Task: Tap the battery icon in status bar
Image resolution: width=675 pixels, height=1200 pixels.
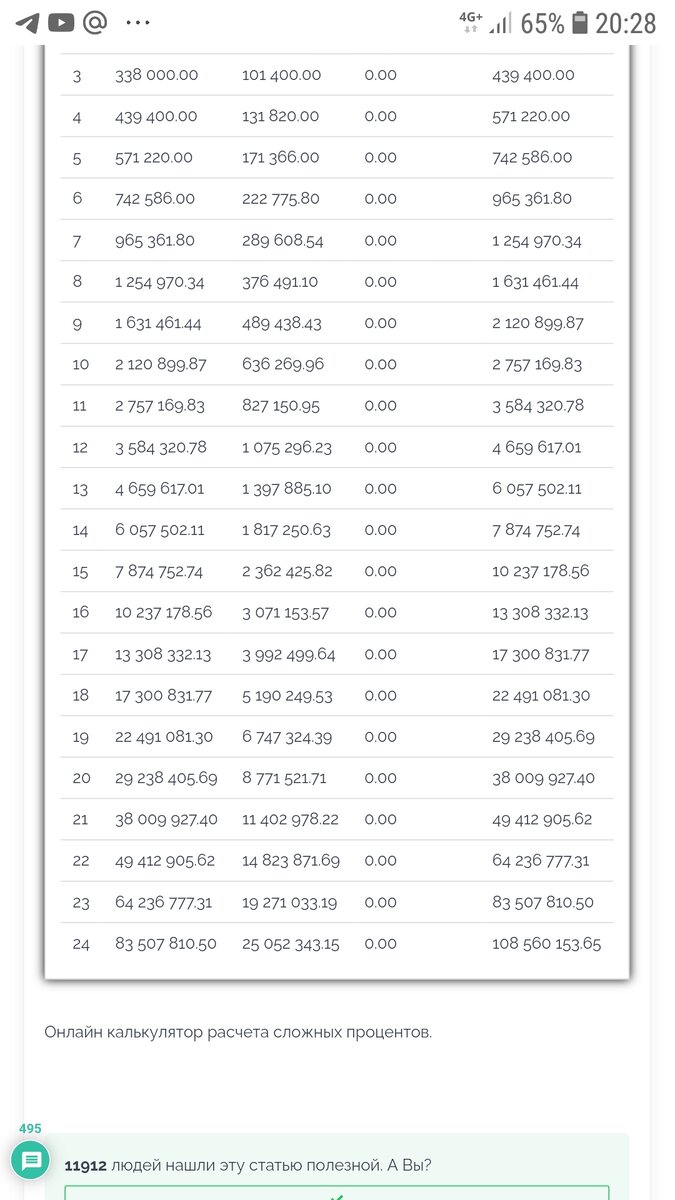Action: click(578, 23)
